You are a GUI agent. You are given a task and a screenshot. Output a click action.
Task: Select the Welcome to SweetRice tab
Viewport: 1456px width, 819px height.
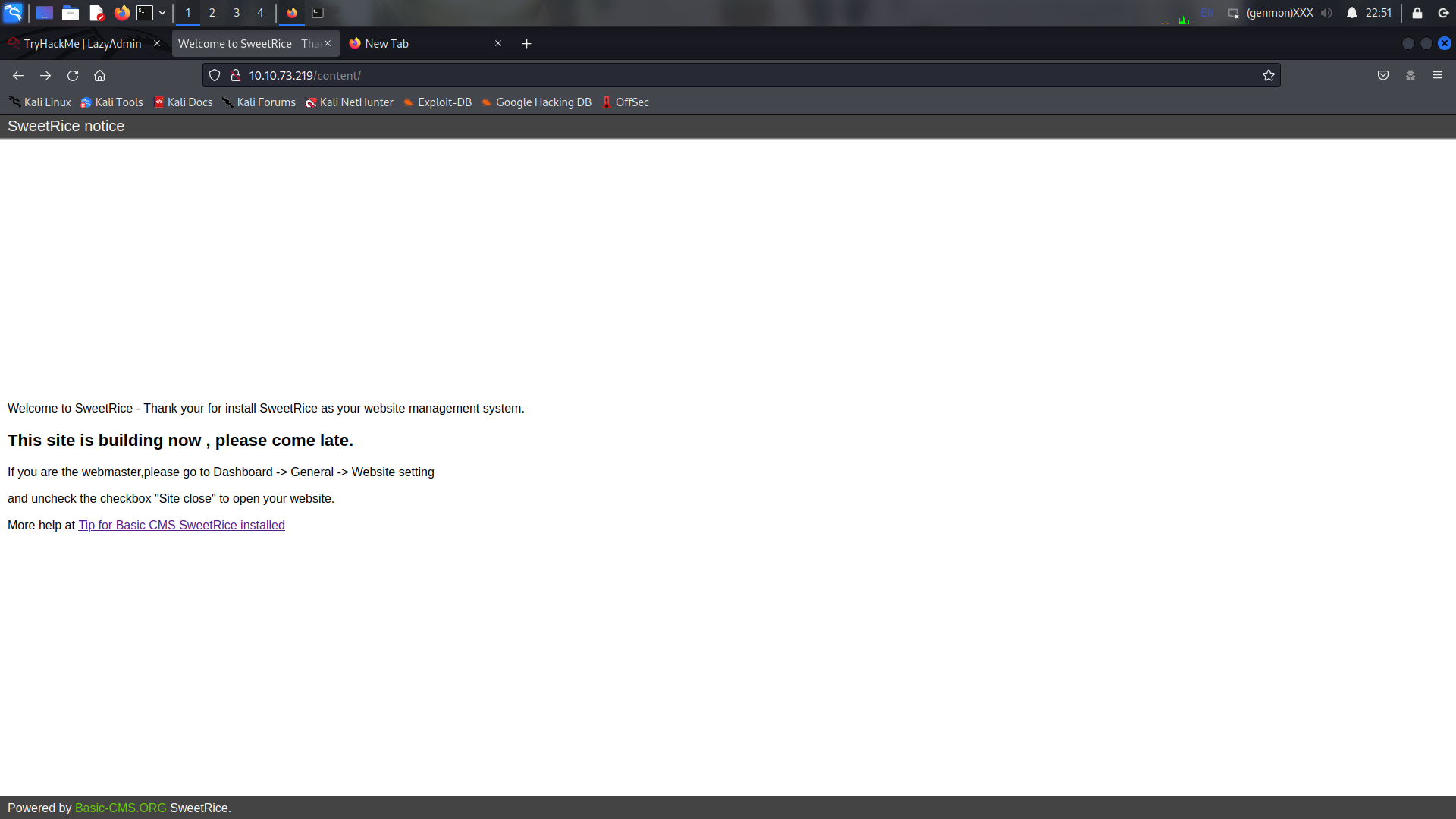(248, 44)
